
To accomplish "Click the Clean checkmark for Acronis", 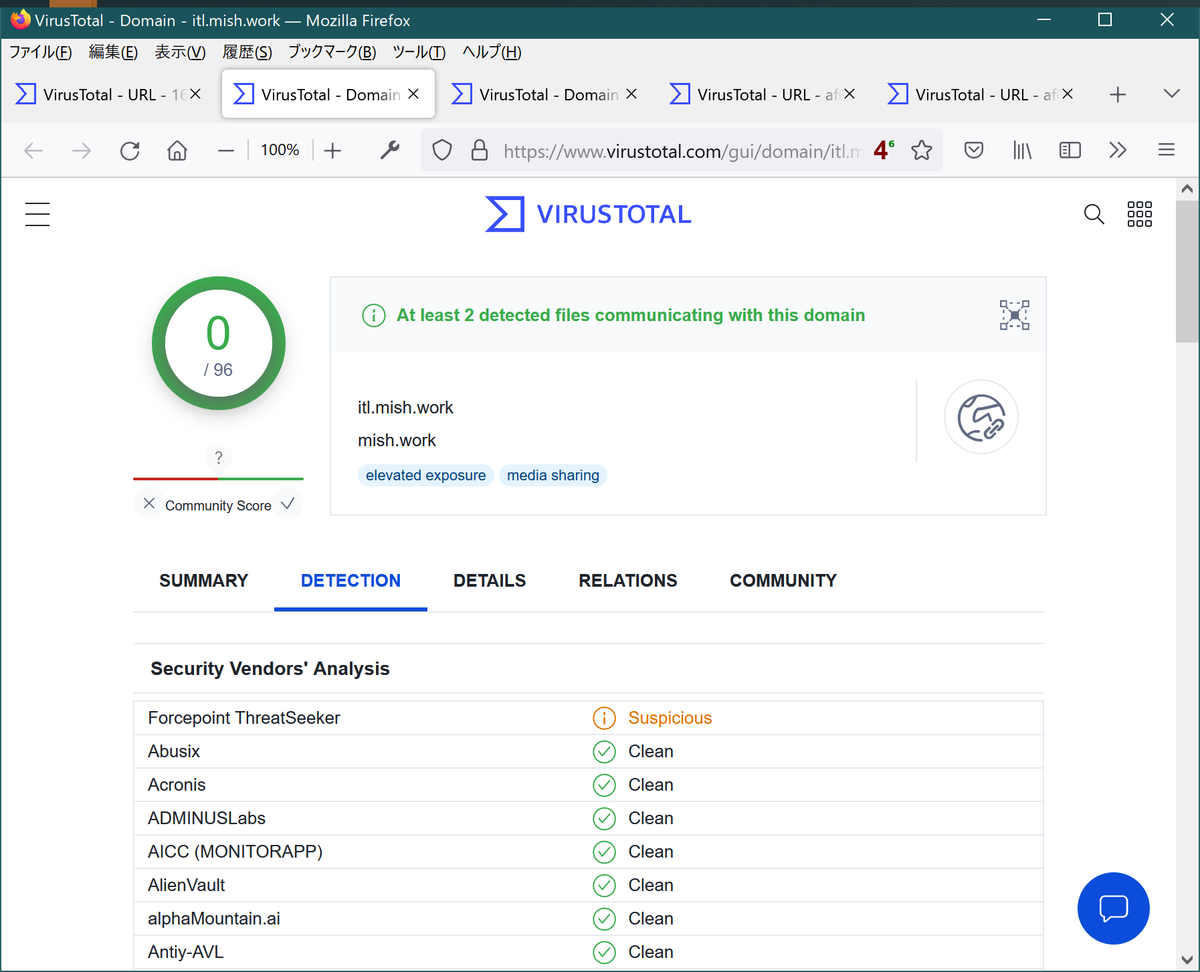I will (x=604, y=785).
